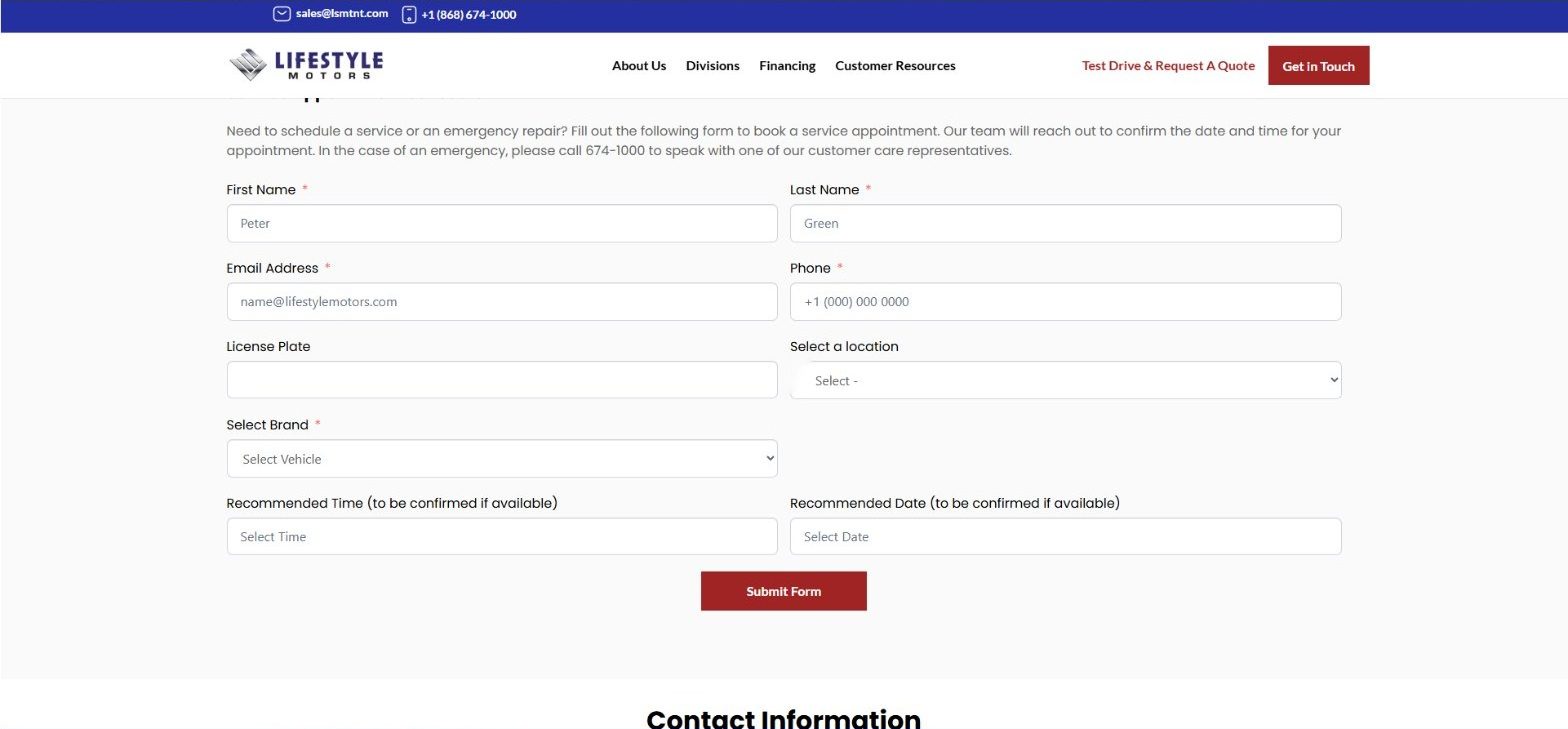Image resolution: width=1568 pixels, height=729 pixels.
Task: Click the envelope email icon
Action: pos(282,14)
